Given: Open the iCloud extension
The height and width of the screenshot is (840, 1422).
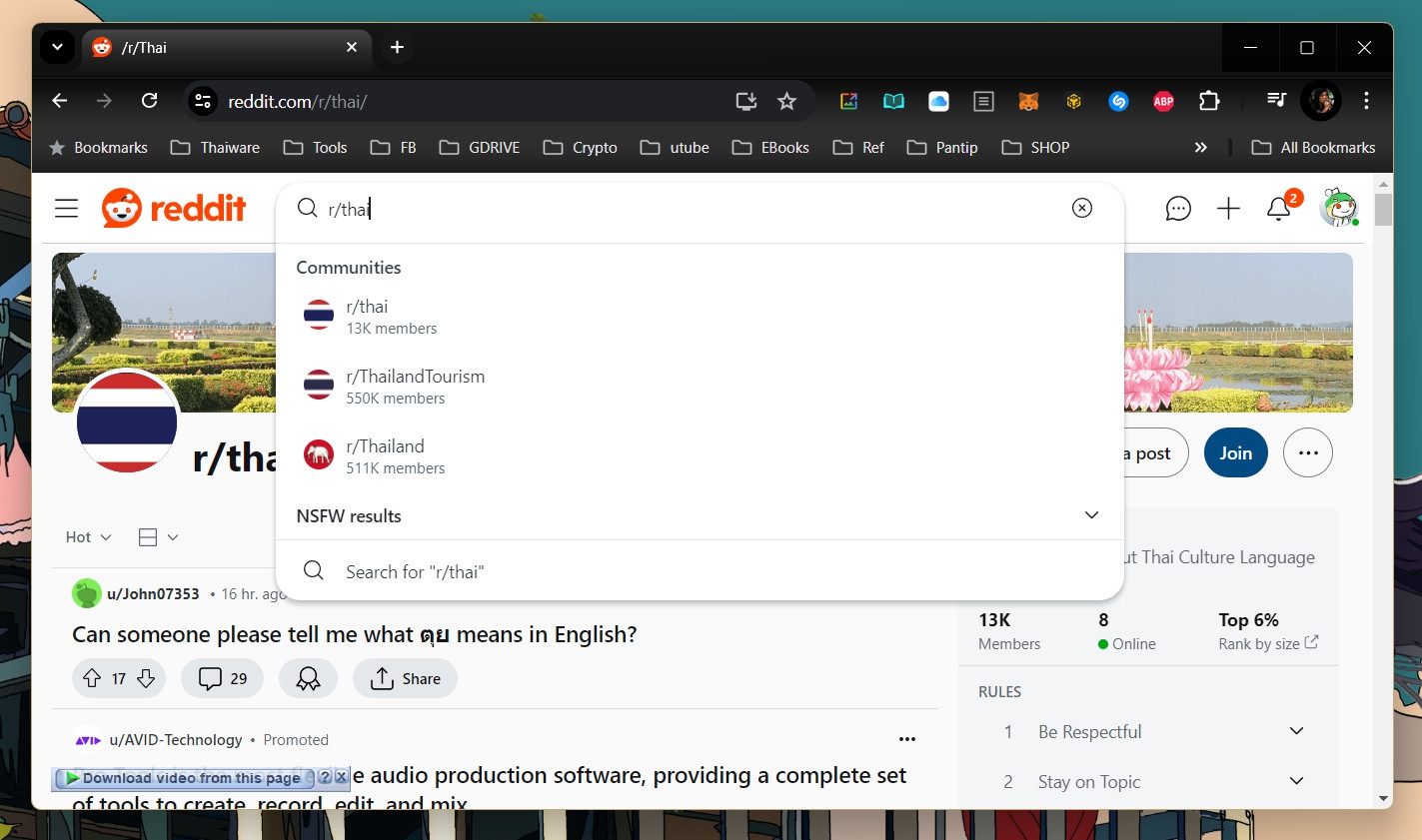Looking at the screenshot, I should coord(938,101).
